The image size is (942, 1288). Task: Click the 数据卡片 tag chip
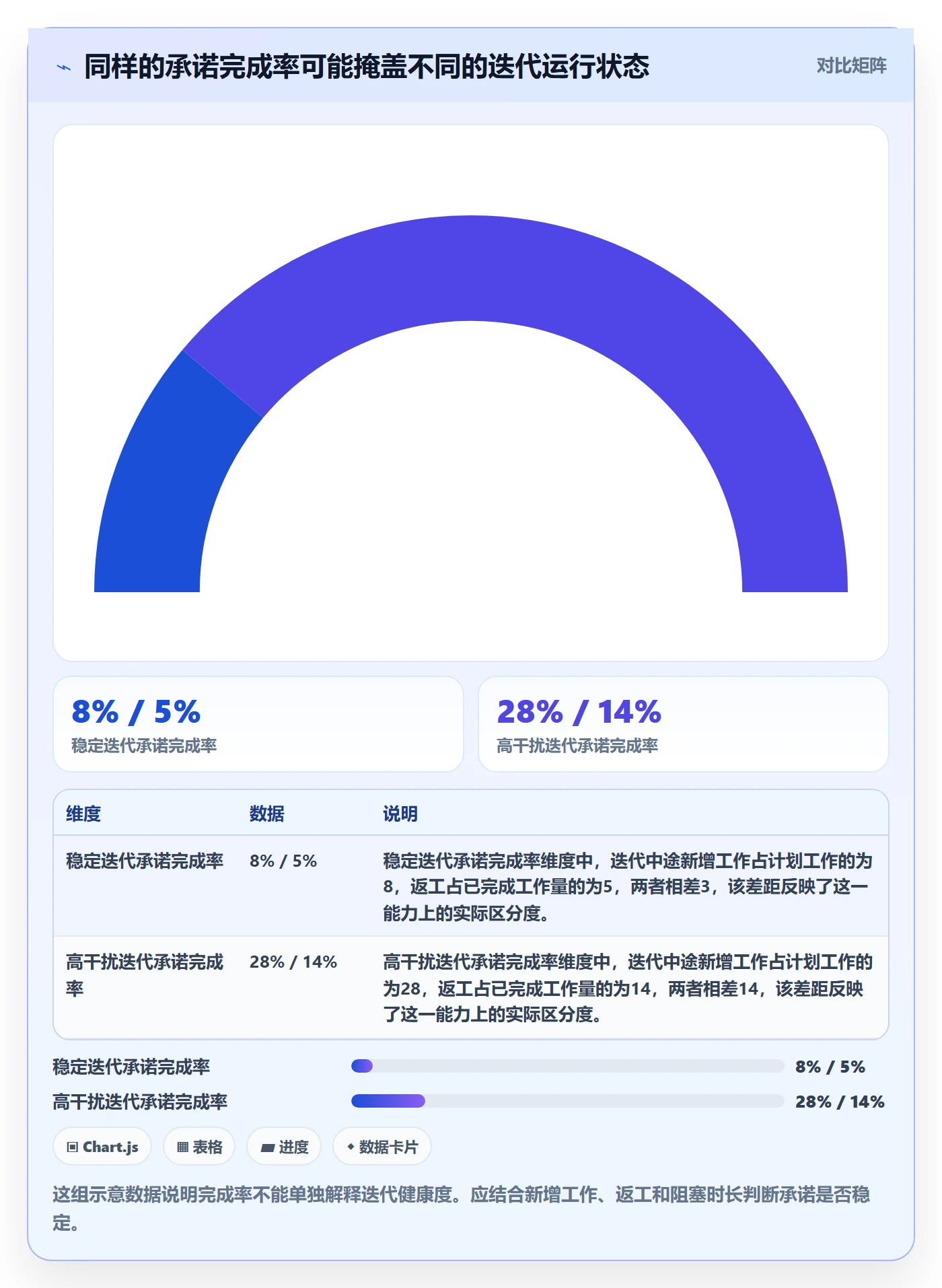coord(382,1147)
